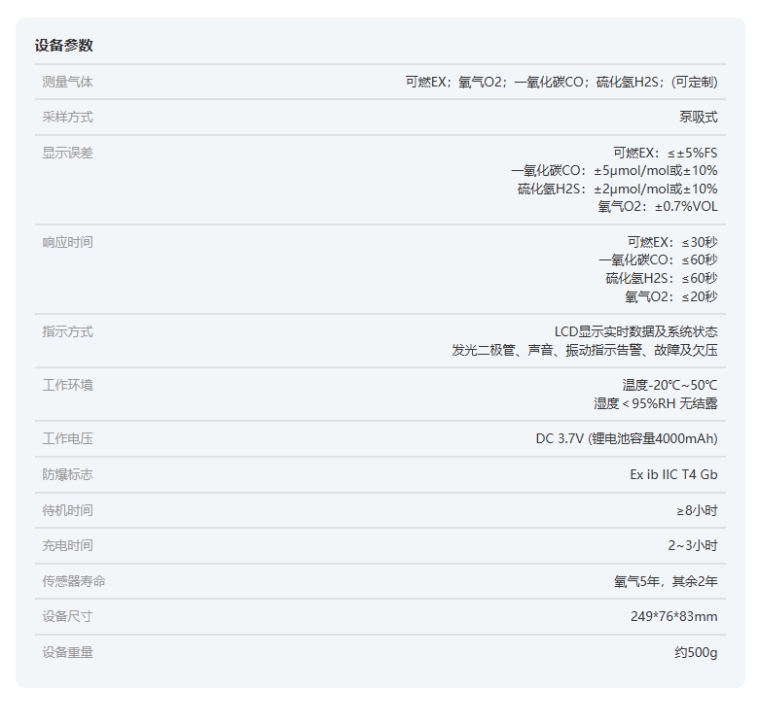
Task: Select the 工作环境 label
Action: tap(64, 385)
